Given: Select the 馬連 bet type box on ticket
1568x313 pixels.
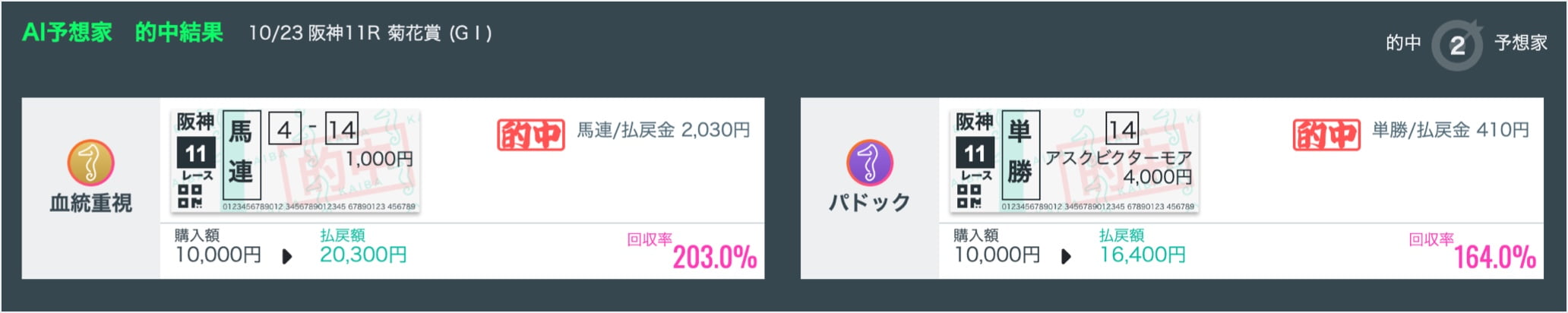Looking at the screenshot, I should (241, 155).
